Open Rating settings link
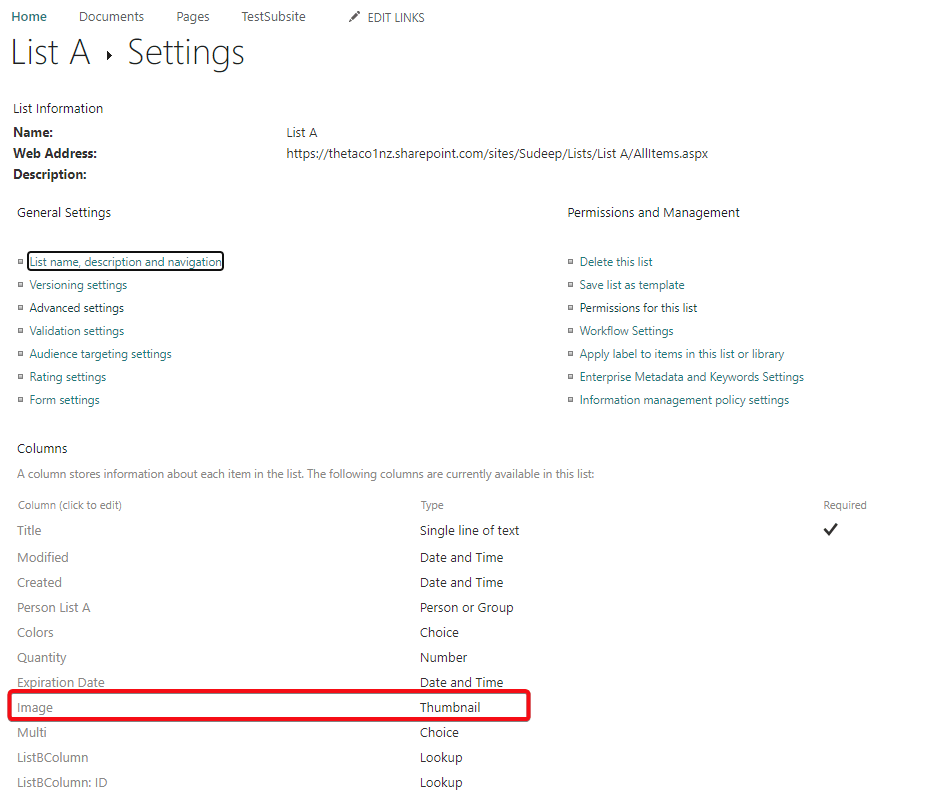Viewport: 945px width, 796px height. click(68, 377)
